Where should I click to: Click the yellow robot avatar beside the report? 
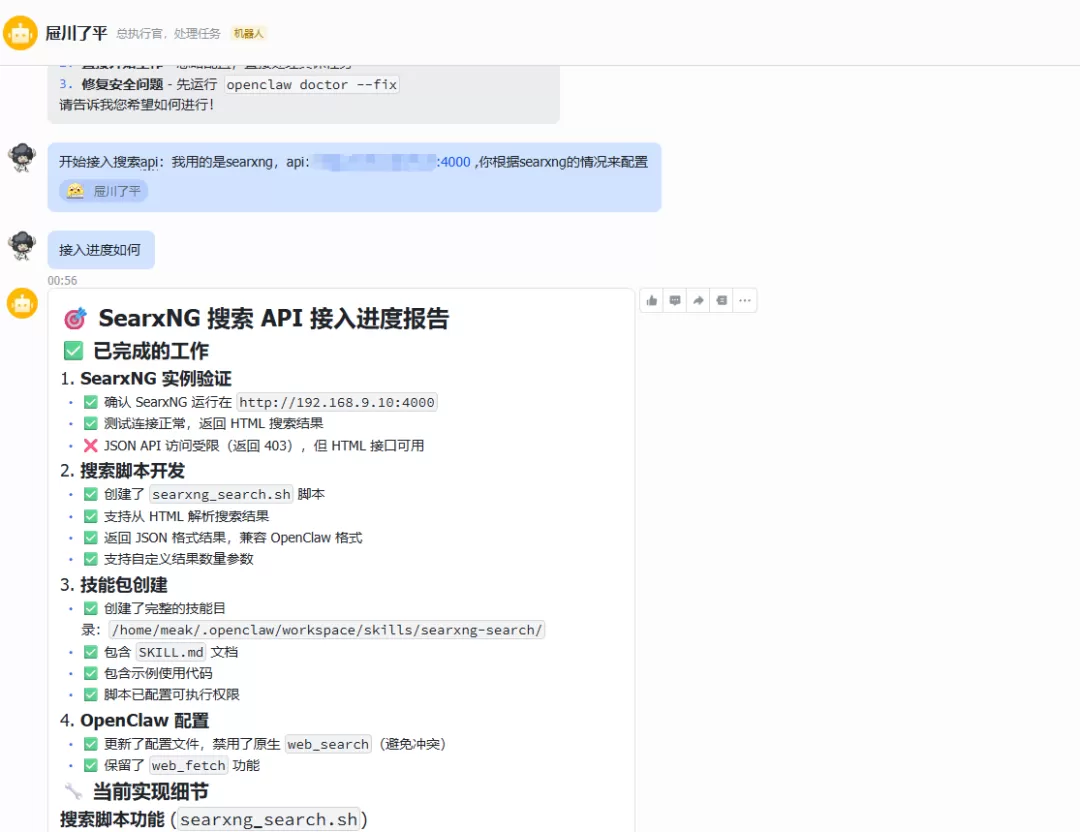tap(22, 303)
